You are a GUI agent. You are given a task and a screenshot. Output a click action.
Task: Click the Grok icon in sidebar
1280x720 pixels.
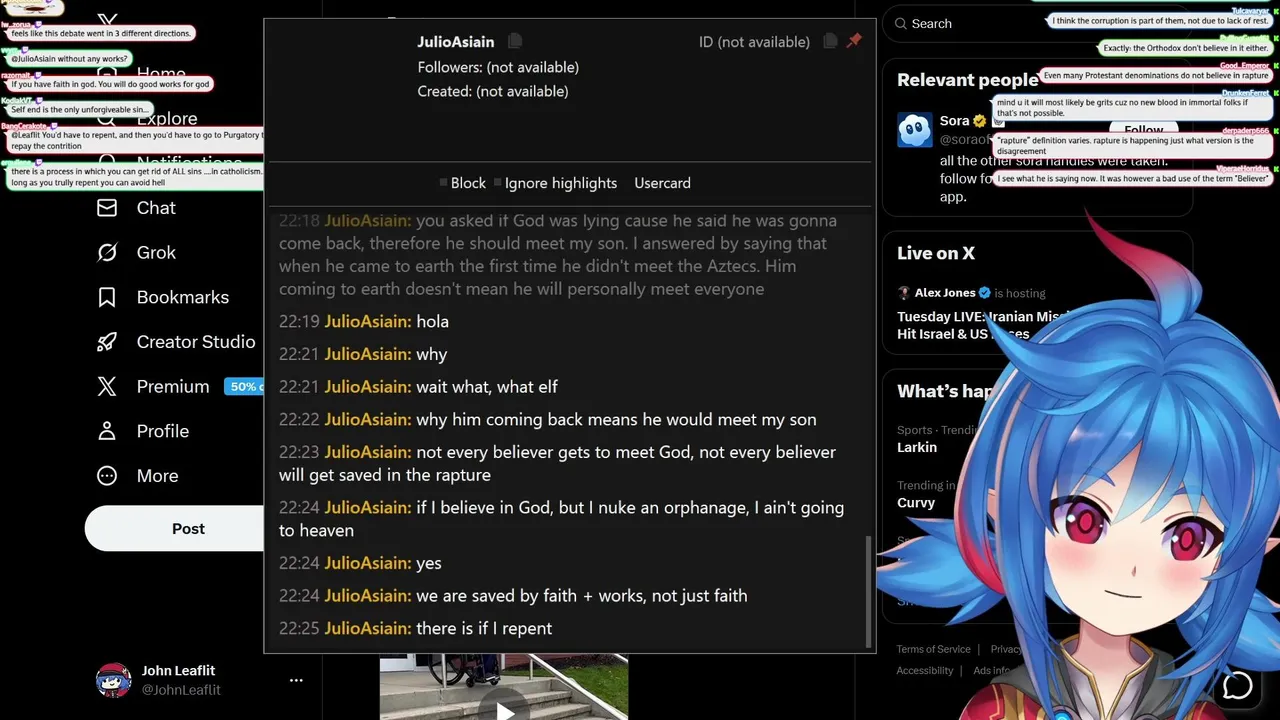click(107, 253)
